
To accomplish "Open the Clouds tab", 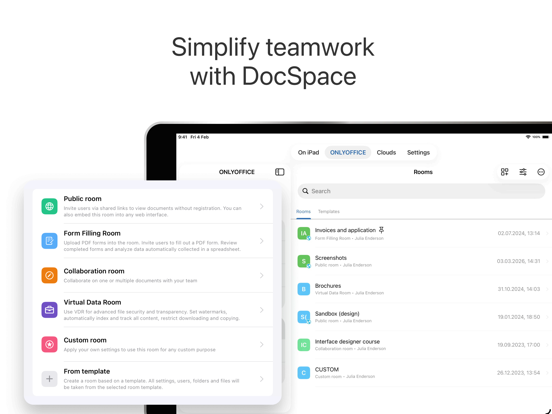I will pyautogui.click(x=386, y=152).
